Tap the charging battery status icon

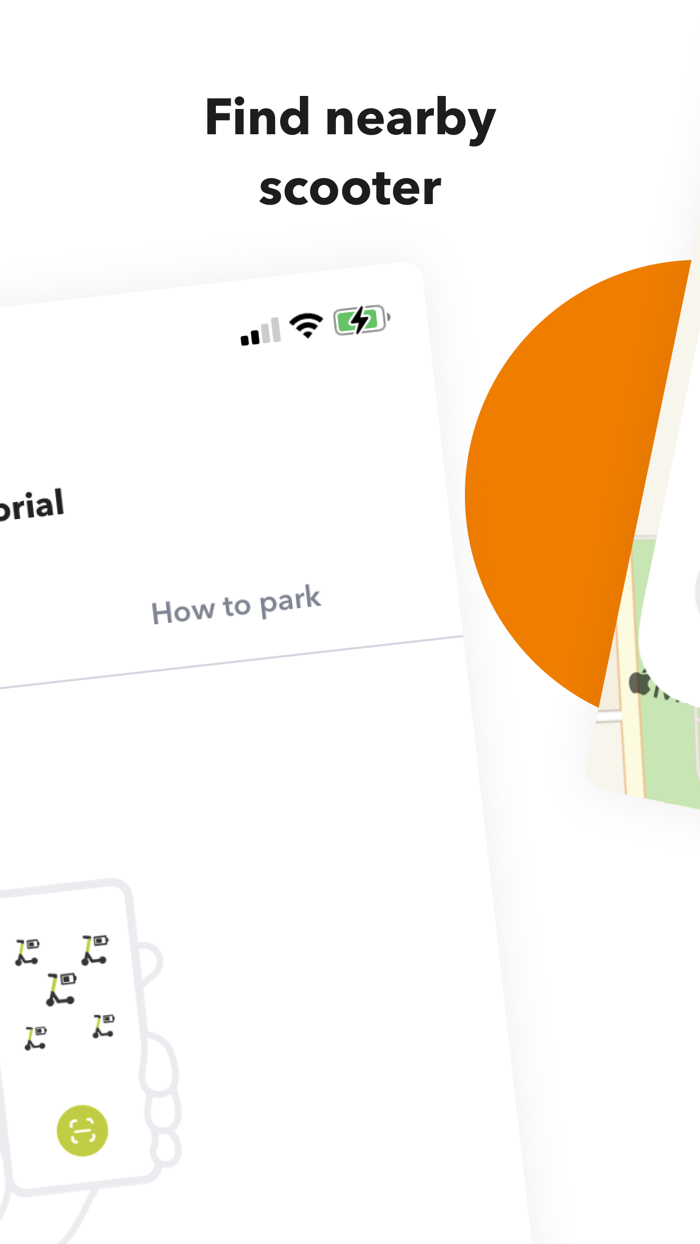(x=361, y=321)
